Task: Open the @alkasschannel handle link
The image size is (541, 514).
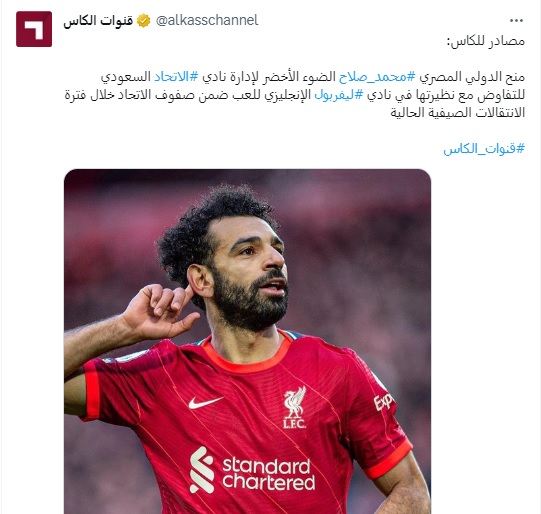Action: [207, 20]
